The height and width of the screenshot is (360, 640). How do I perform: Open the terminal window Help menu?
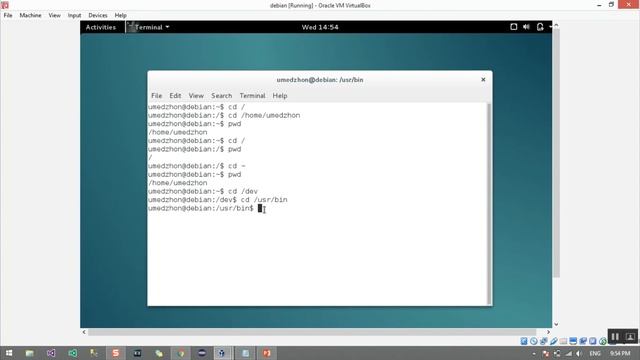click(x=280, y=96)
